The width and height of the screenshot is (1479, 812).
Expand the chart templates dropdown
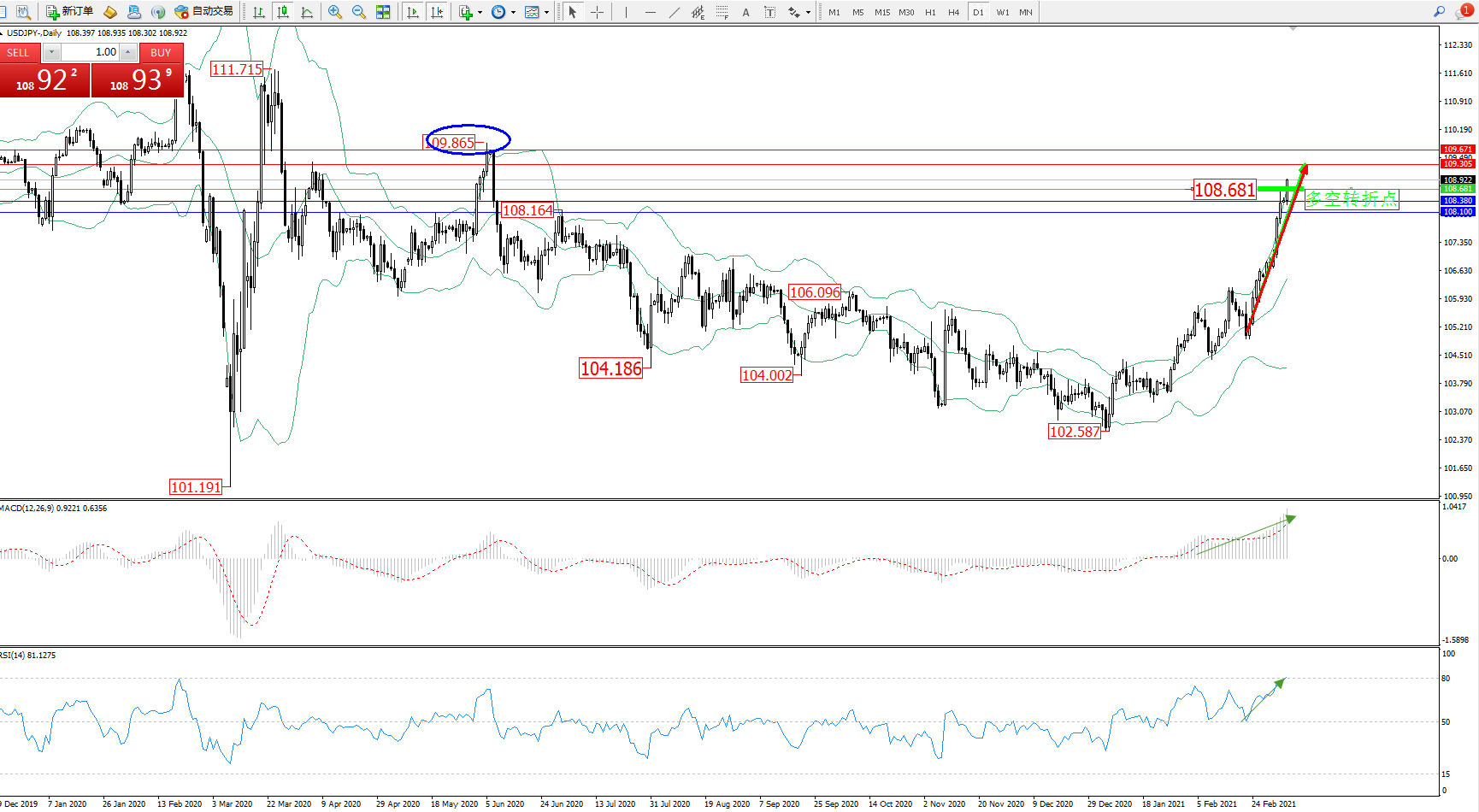pos(546,13)
